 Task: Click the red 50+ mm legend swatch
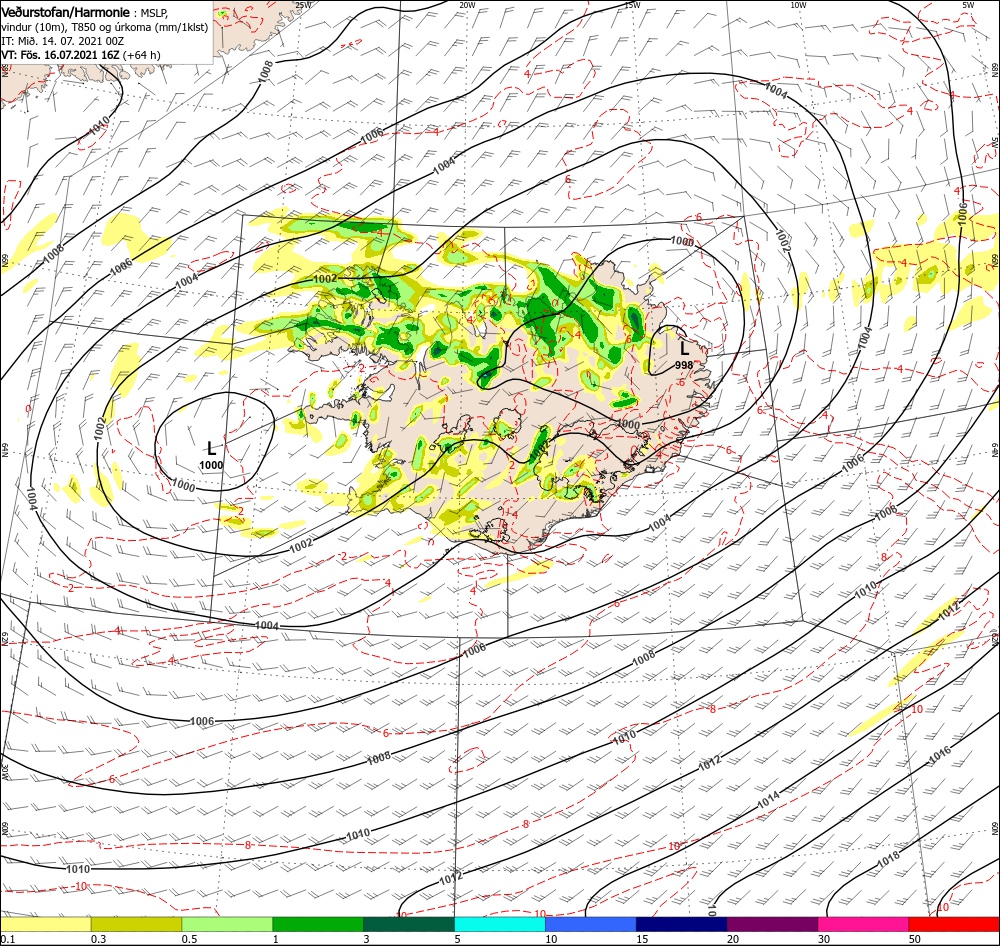(954, 924)
